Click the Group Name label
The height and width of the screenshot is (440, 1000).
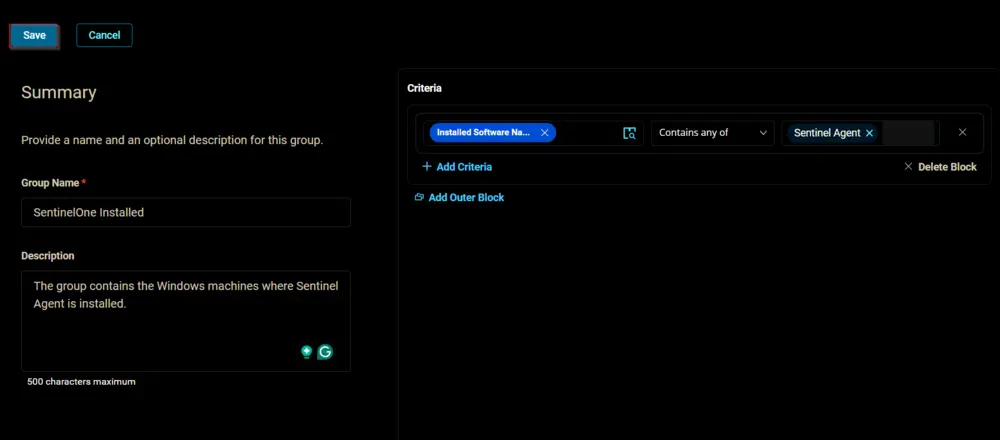(x=50, y=183)
